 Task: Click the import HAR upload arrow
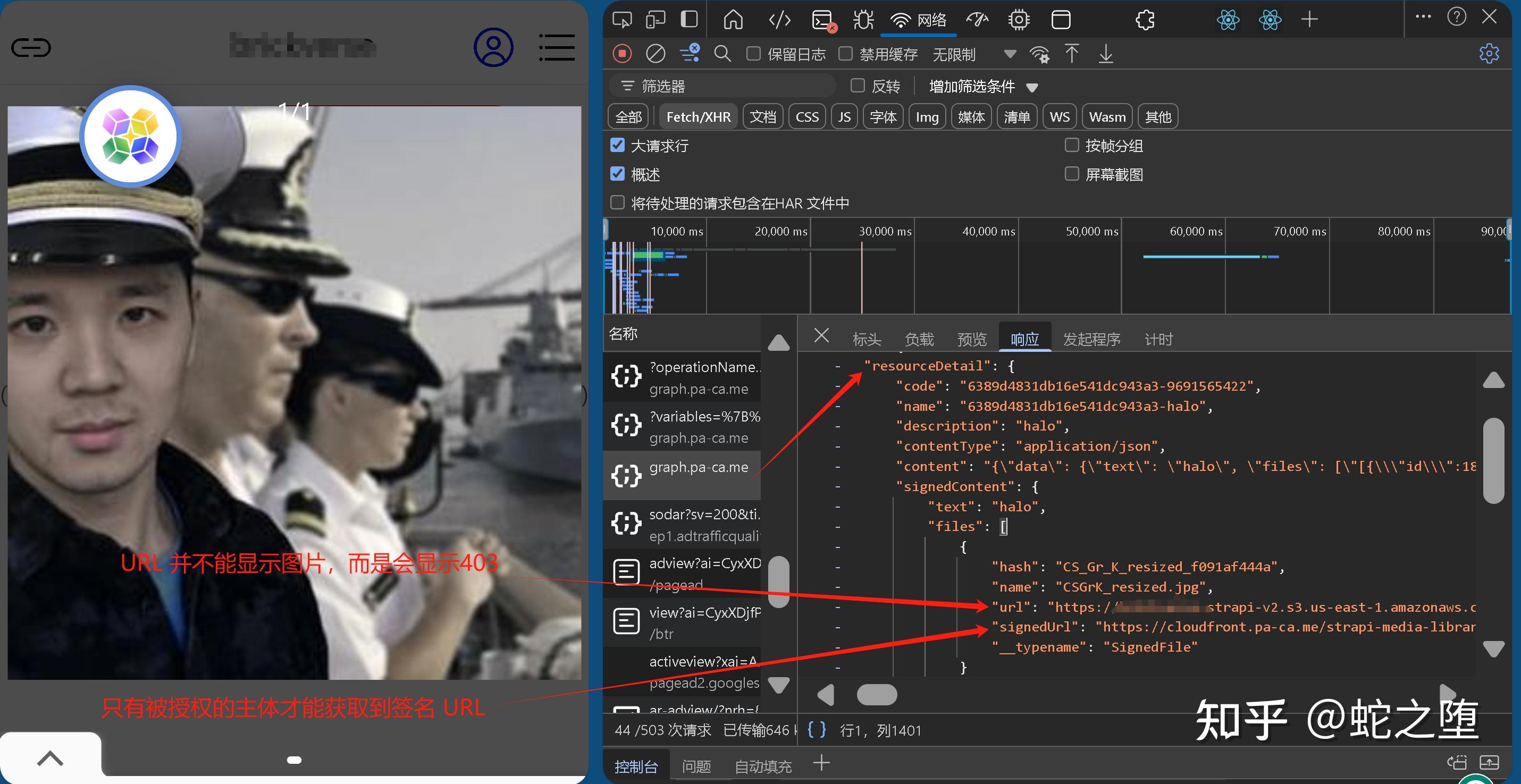[1072, 54]
